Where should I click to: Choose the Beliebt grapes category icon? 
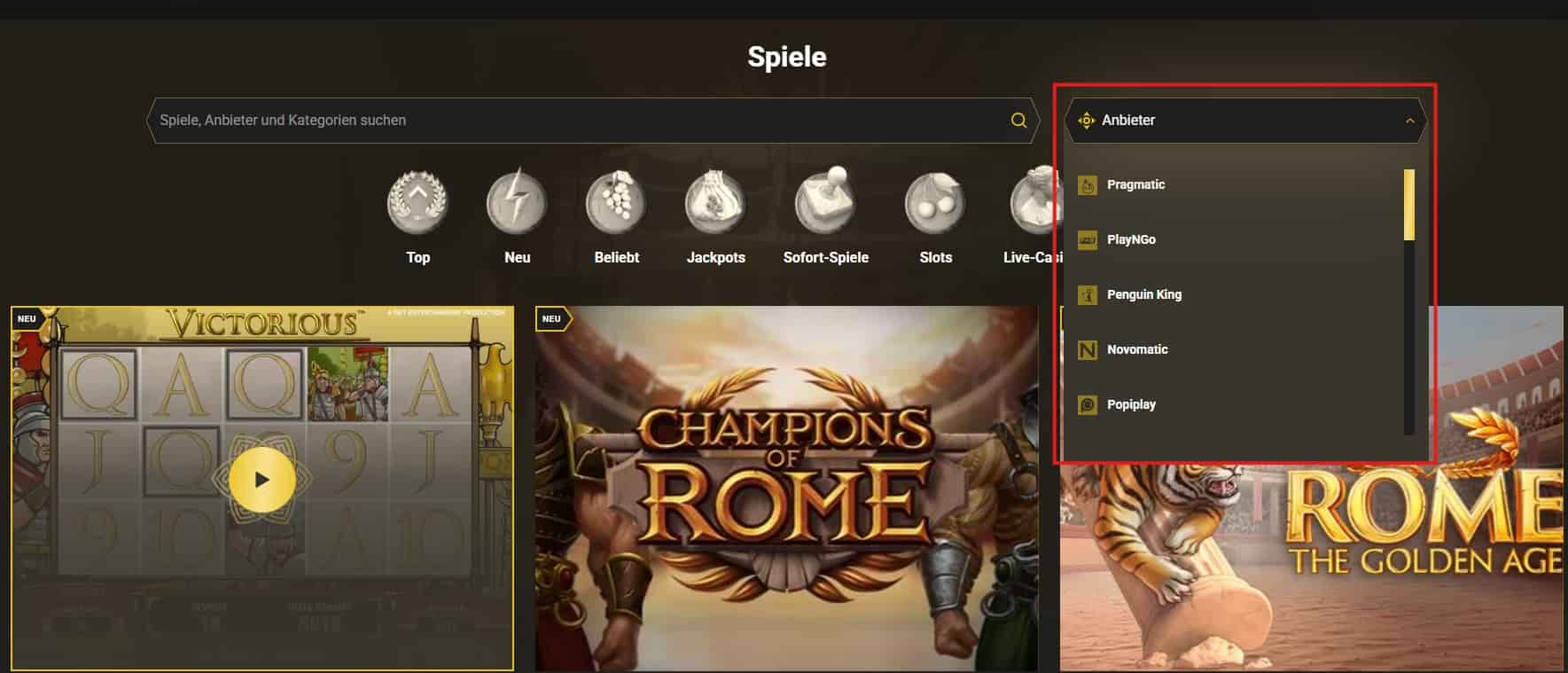click(616, 202)
